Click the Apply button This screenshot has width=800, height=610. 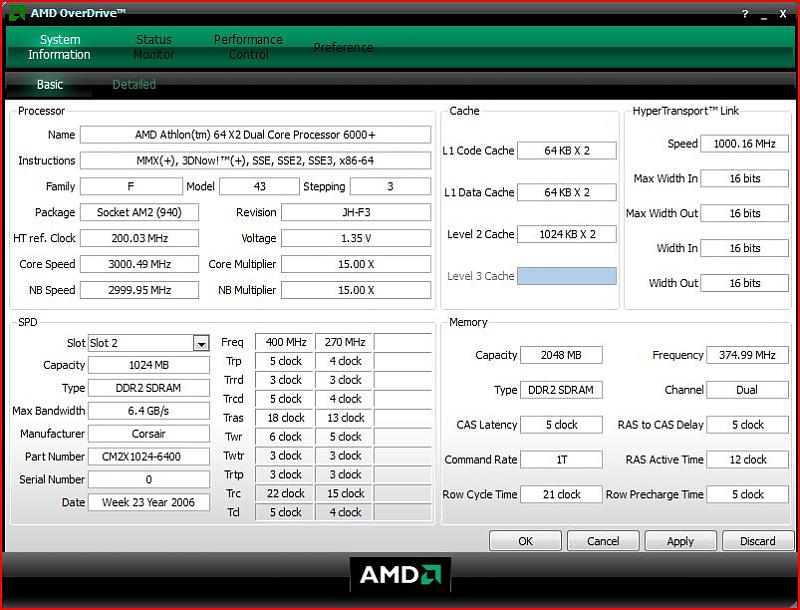click(x=681, y=541)
